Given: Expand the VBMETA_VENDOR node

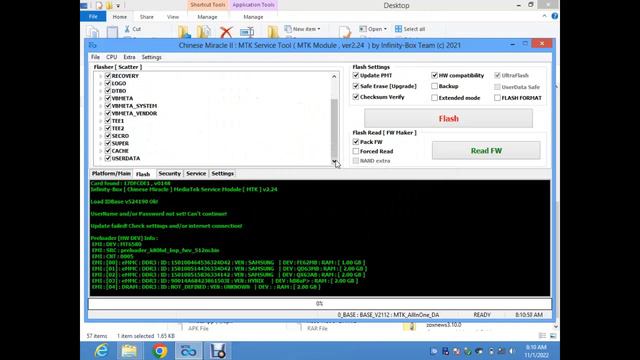Looking at the screenshot, I should 100,113.
